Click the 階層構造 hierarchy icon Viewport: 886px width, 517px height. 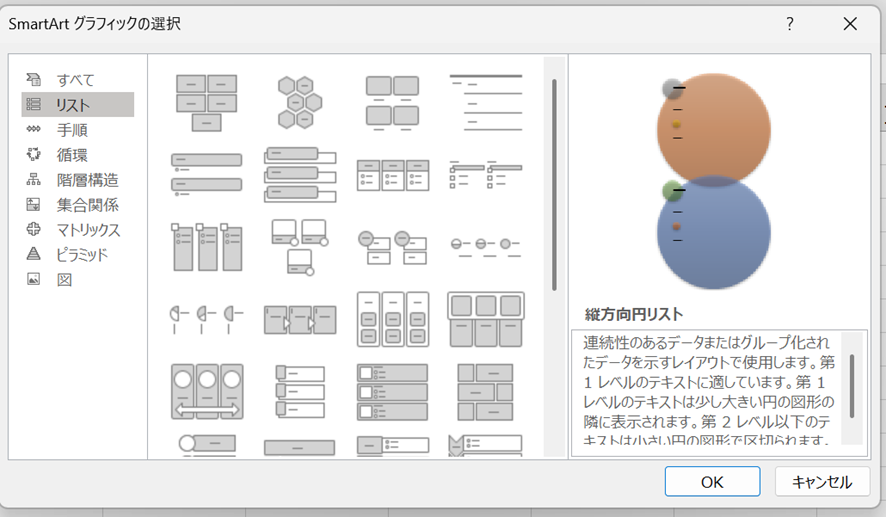(34, 180)
